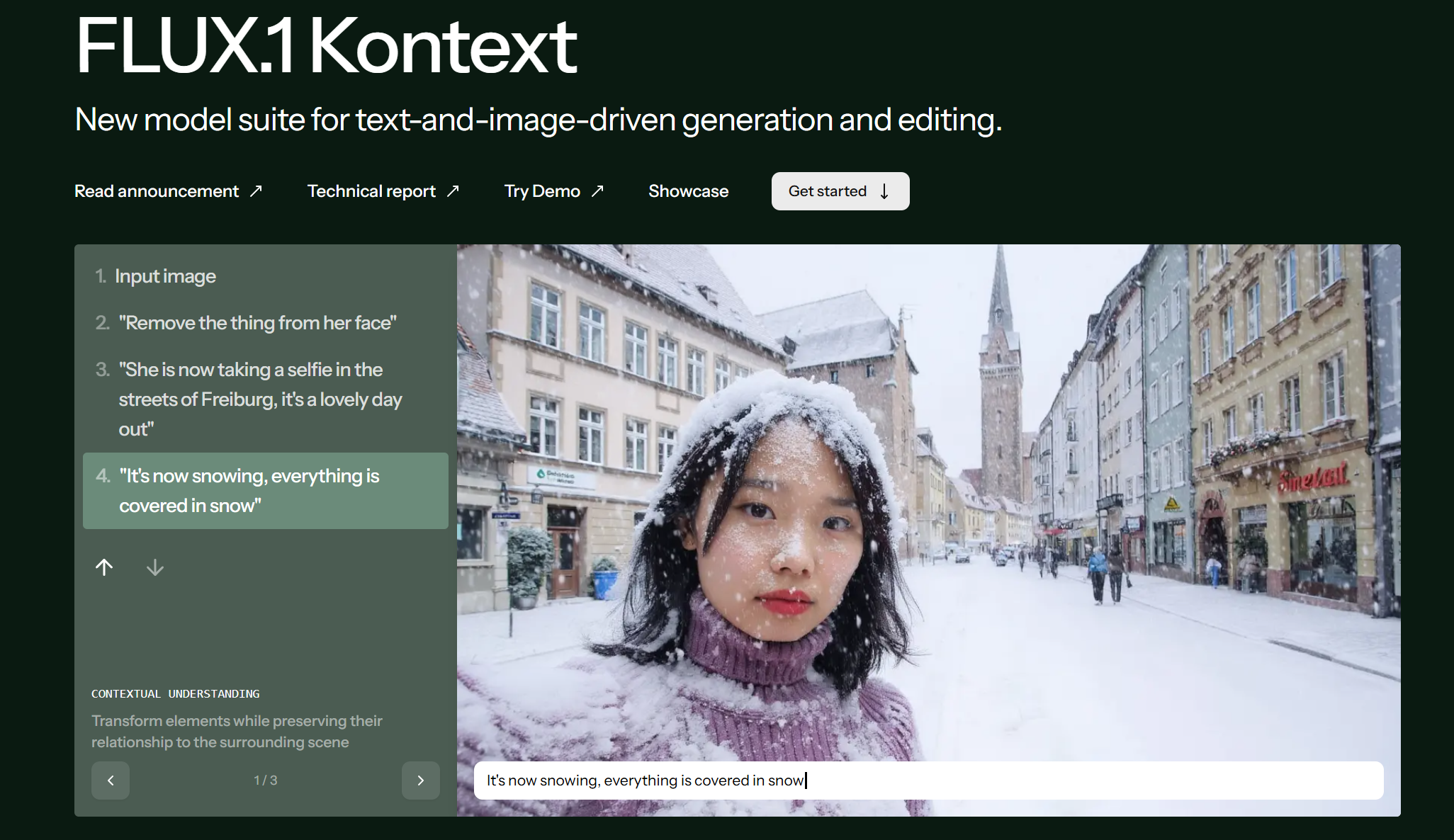Click the Get started button
The image size is (1454, 840).
point(840,191)
